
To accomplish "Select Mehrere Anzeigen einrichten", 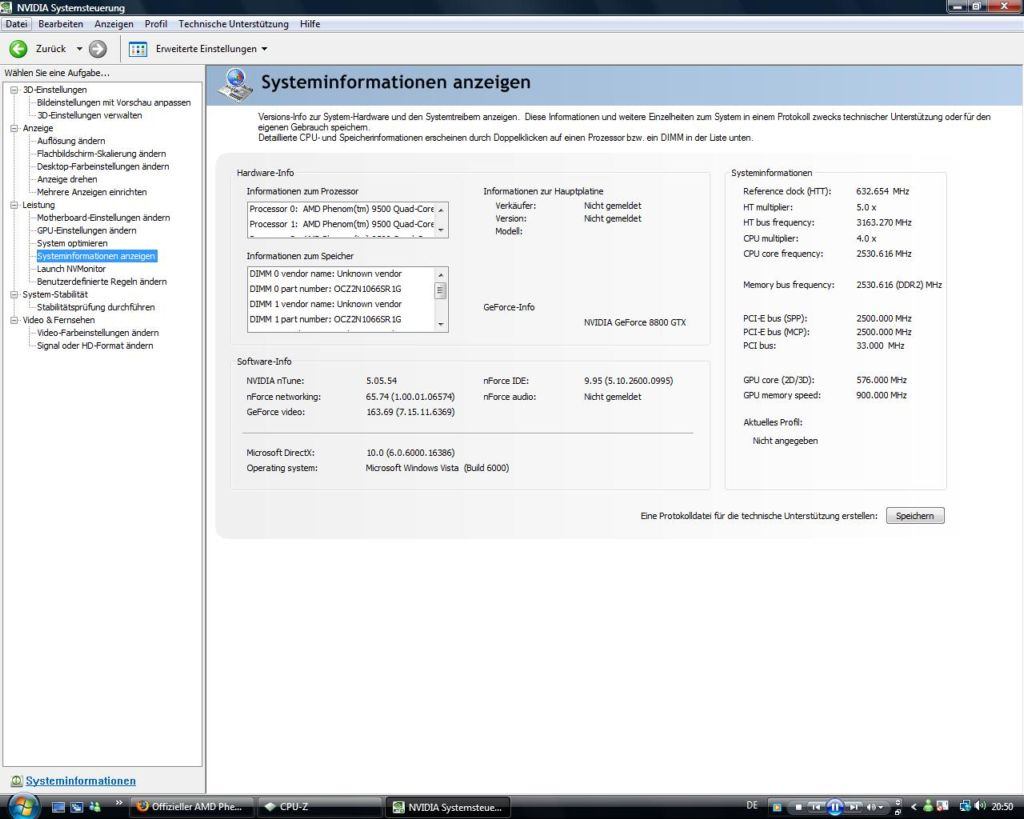I will (91, 192).
